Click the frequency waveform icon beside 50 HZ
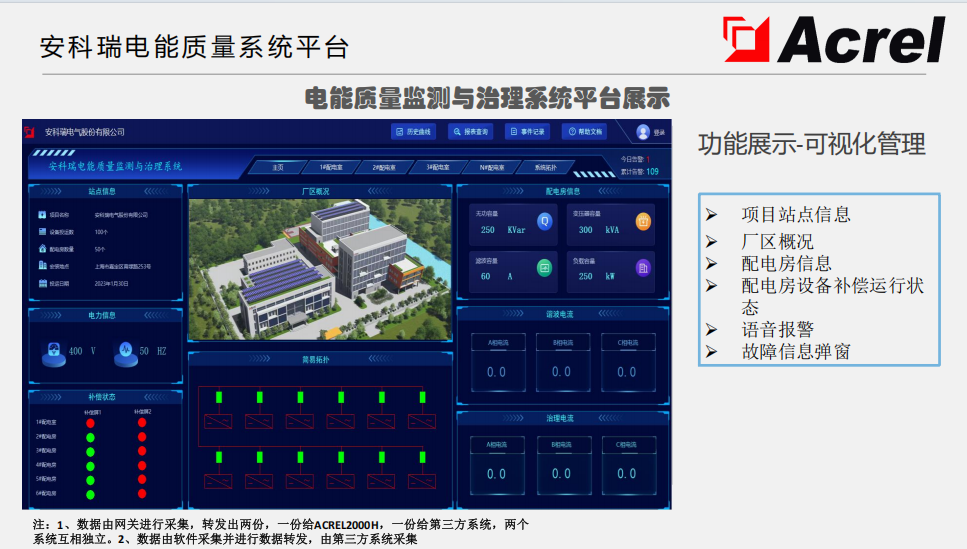 tap(126, 353)
